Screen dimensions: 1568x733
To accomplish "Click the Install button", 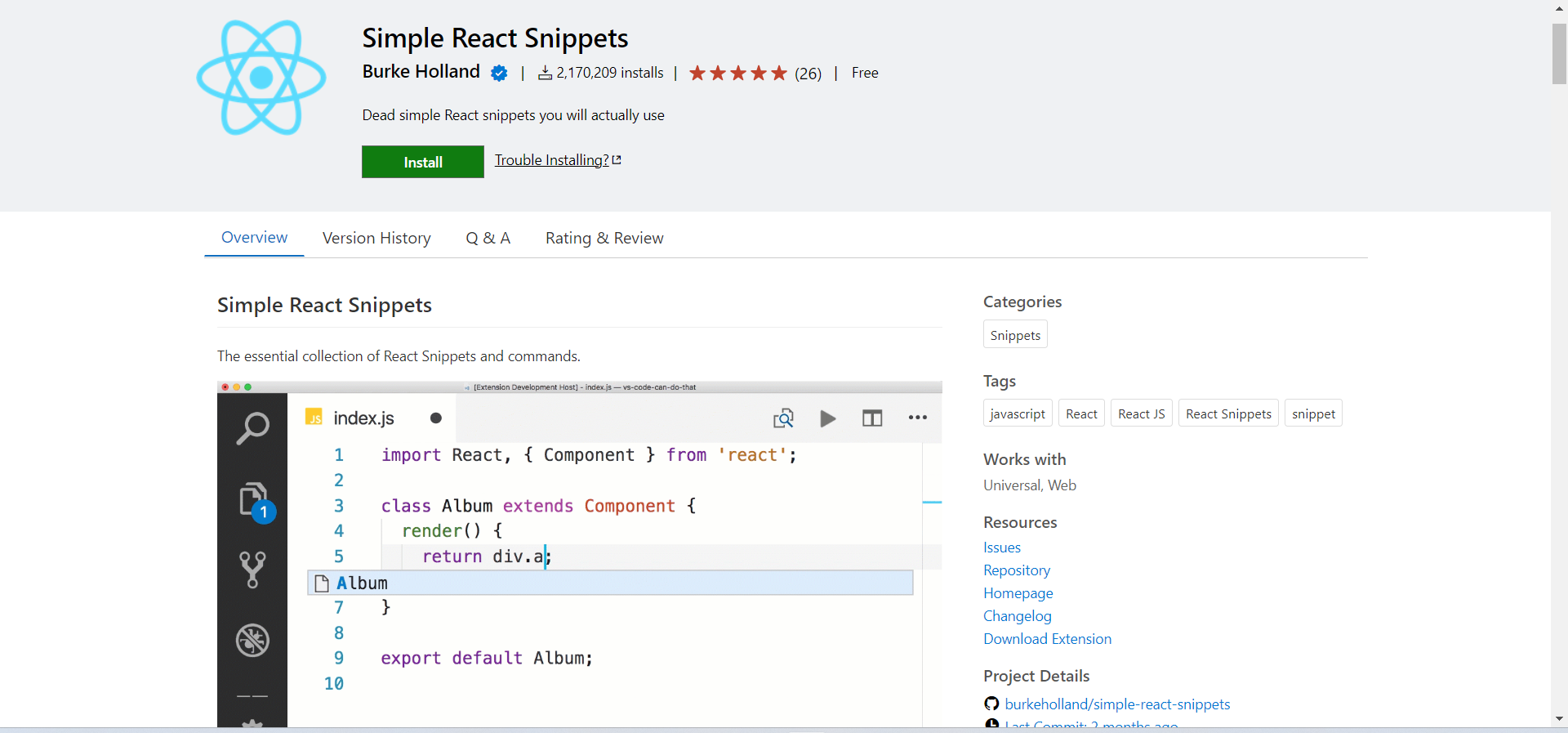I will tap(423, 162).
